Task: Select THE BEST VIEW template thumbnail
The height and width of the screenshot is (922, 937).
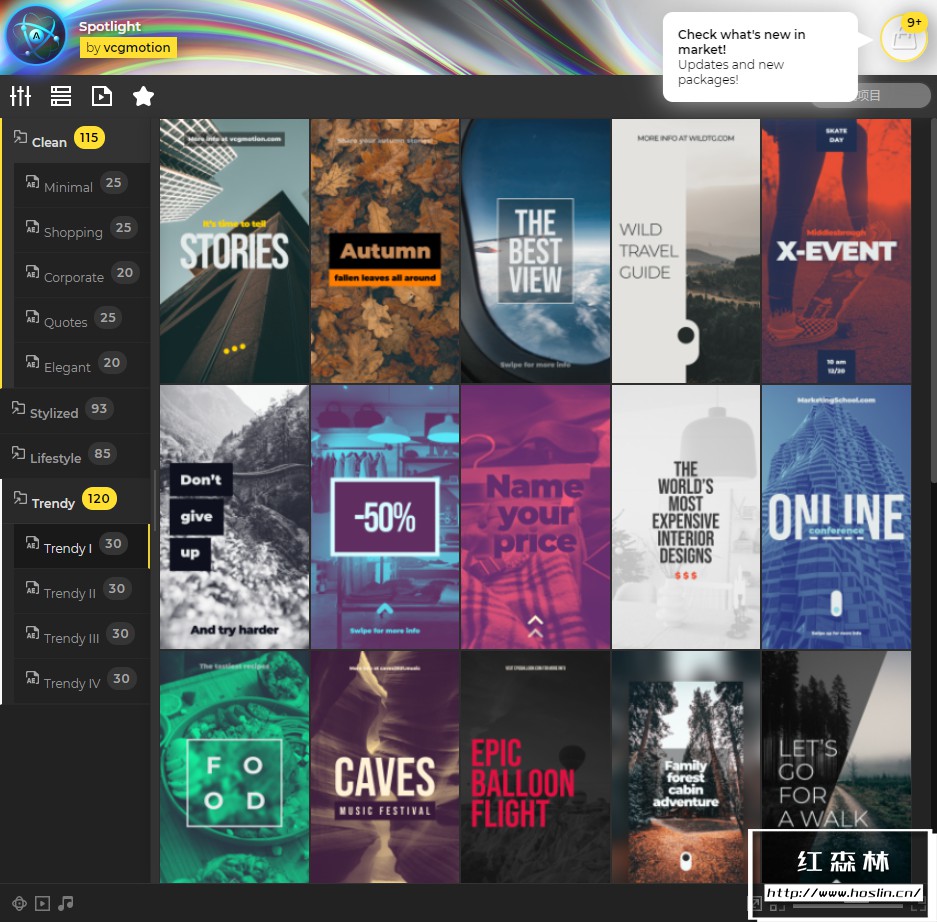Action: coord(535,251)
